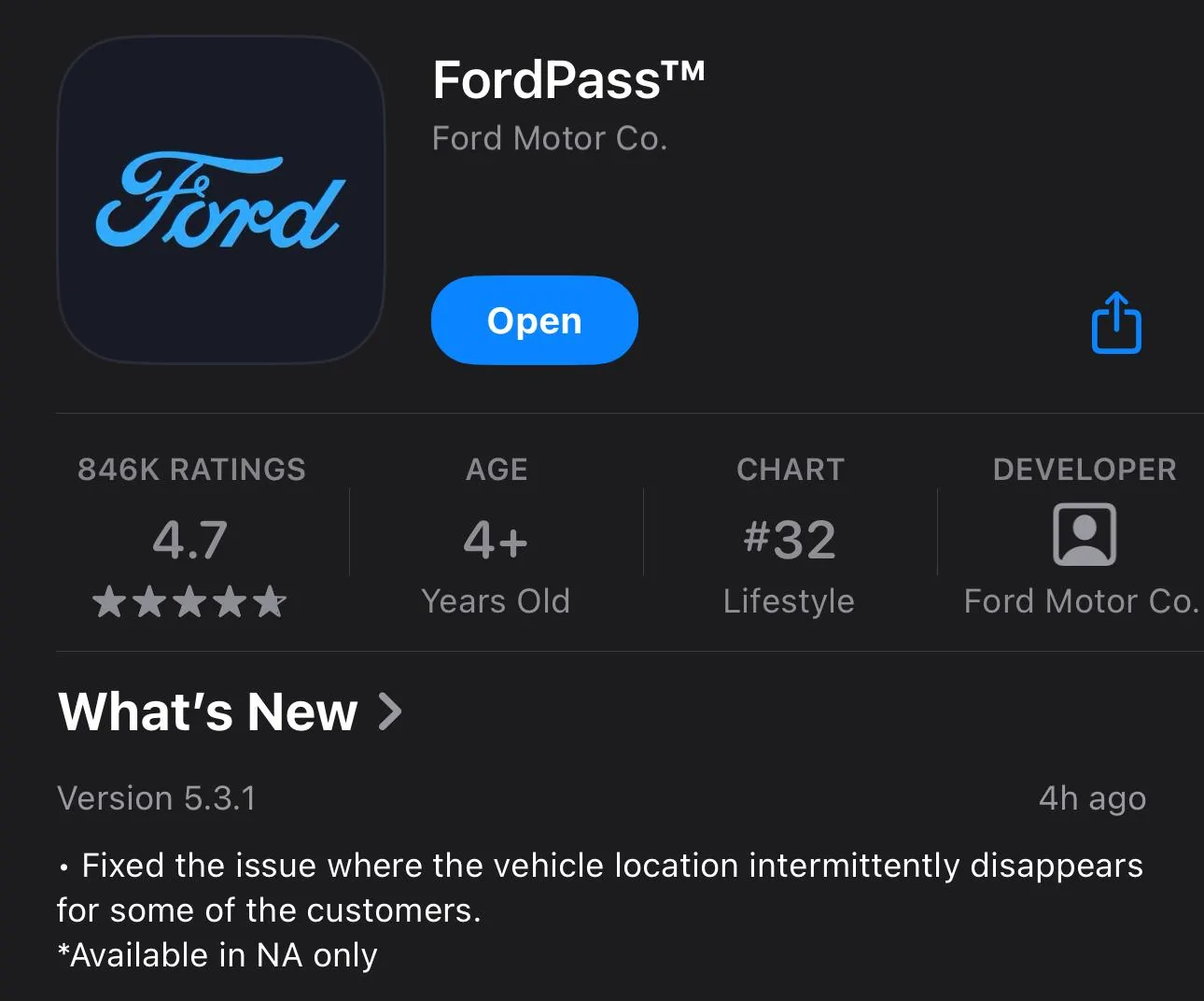Screen dimensions: 1204x1001
Task: Click the developer profile icon
Action: click(x=1084, y=535)
